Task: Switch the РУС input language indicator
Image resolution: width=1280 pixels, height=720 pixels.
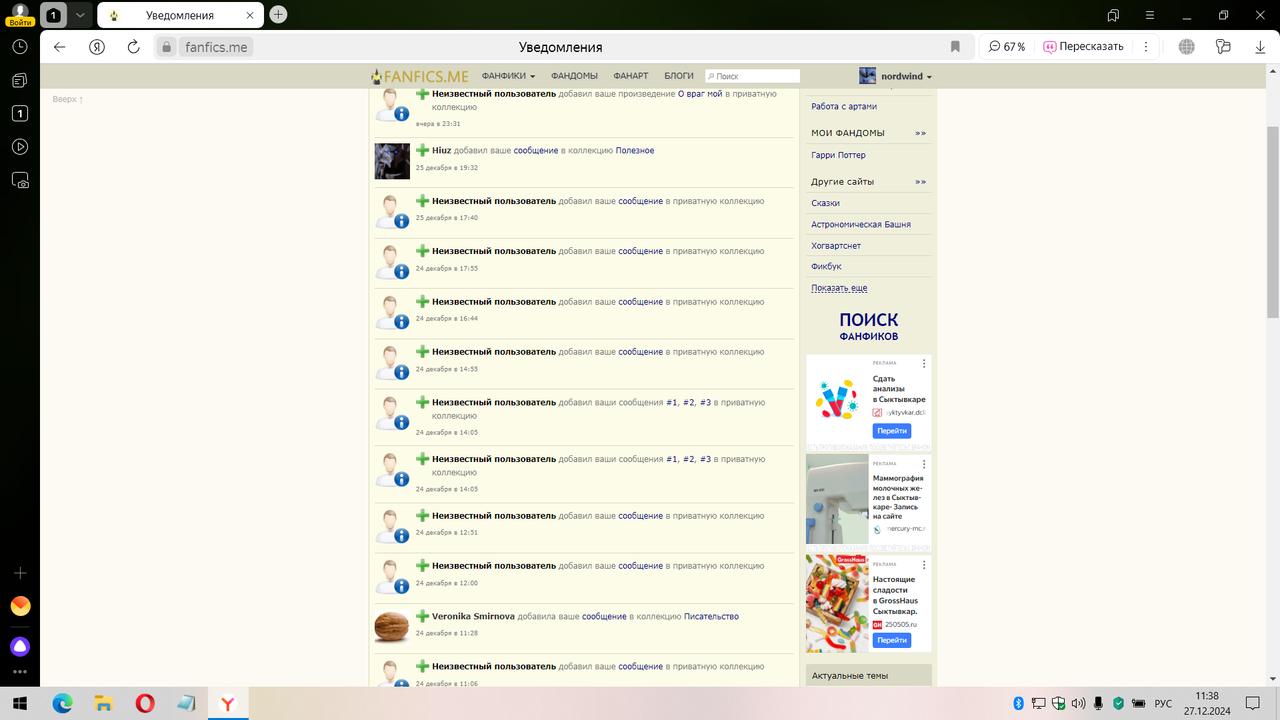Action: (1163, 703)
